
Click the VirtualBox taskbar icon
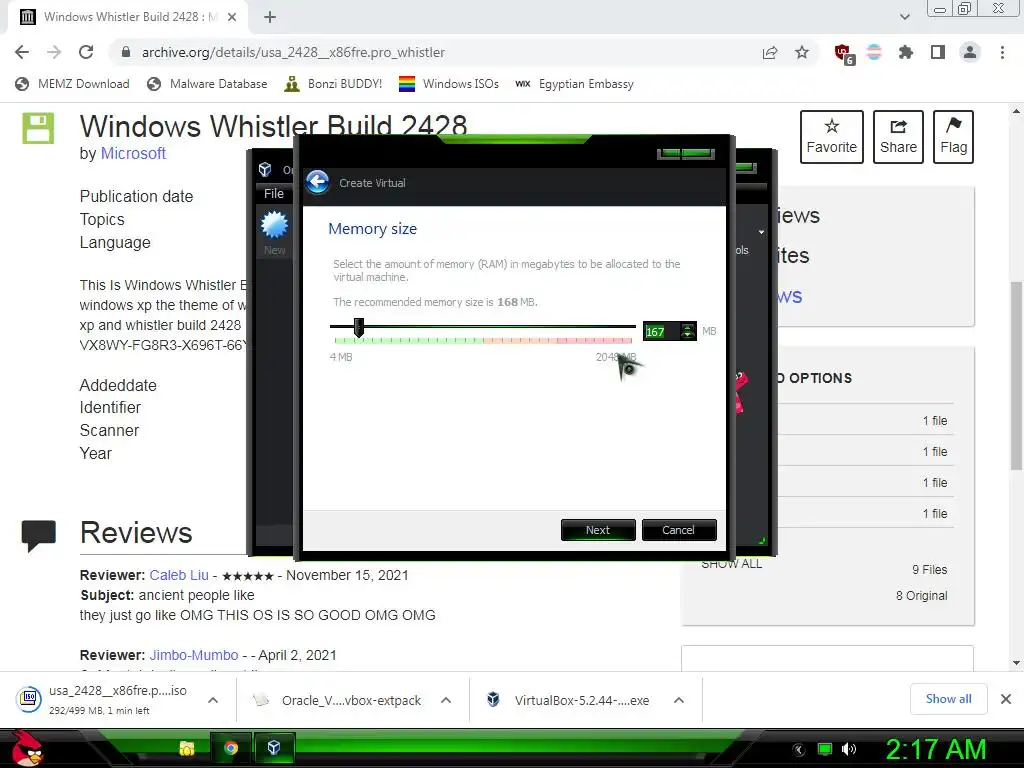pos(274,748)
